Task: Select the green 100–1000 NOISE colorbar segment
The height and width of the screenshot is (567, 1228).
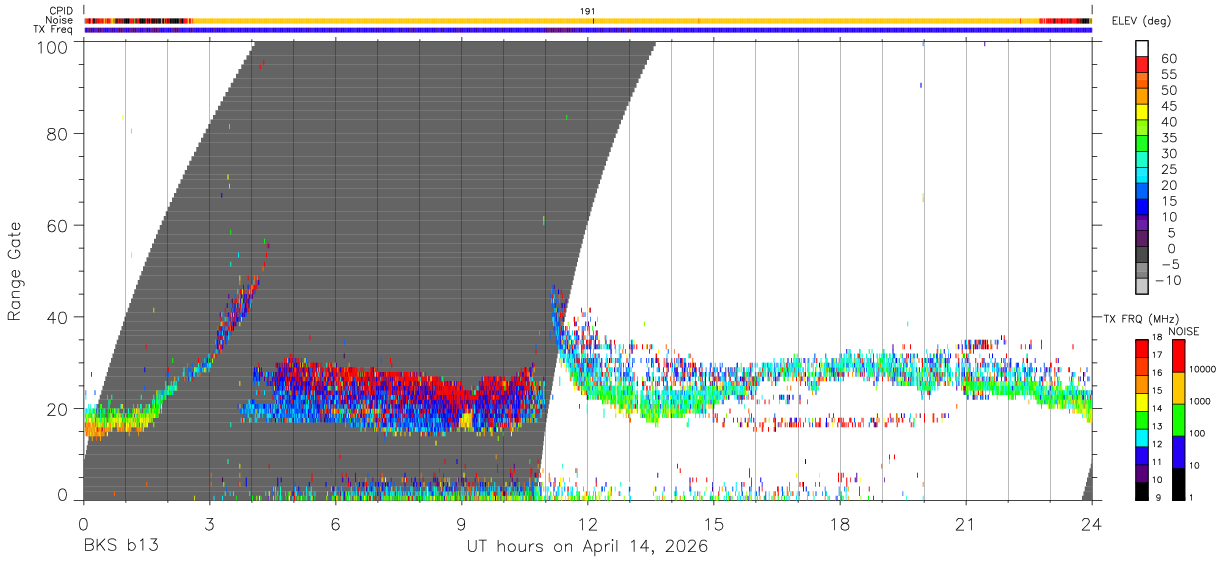Action: [1177, 420]
